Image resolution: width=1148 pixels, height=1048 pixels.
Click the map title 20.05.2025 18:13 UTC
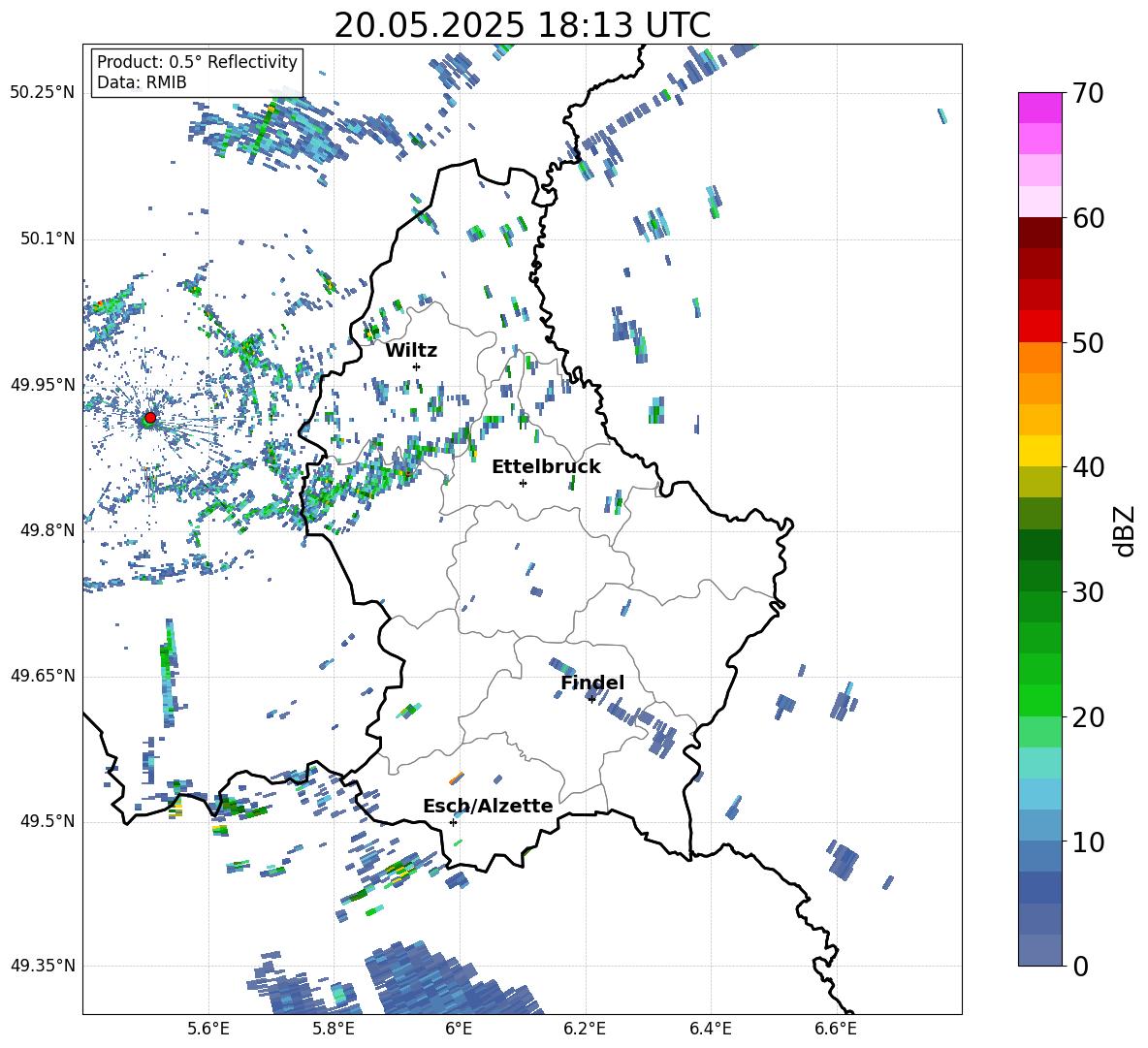click(522, 25)
